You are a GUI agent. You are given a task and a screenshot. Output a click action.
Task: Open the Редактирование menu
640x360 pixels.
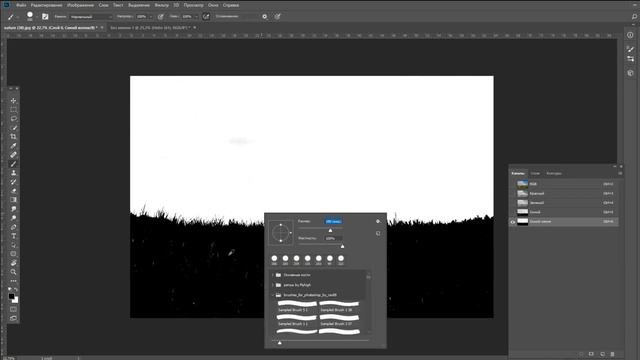pyautogui.click(x=47, y=5)
